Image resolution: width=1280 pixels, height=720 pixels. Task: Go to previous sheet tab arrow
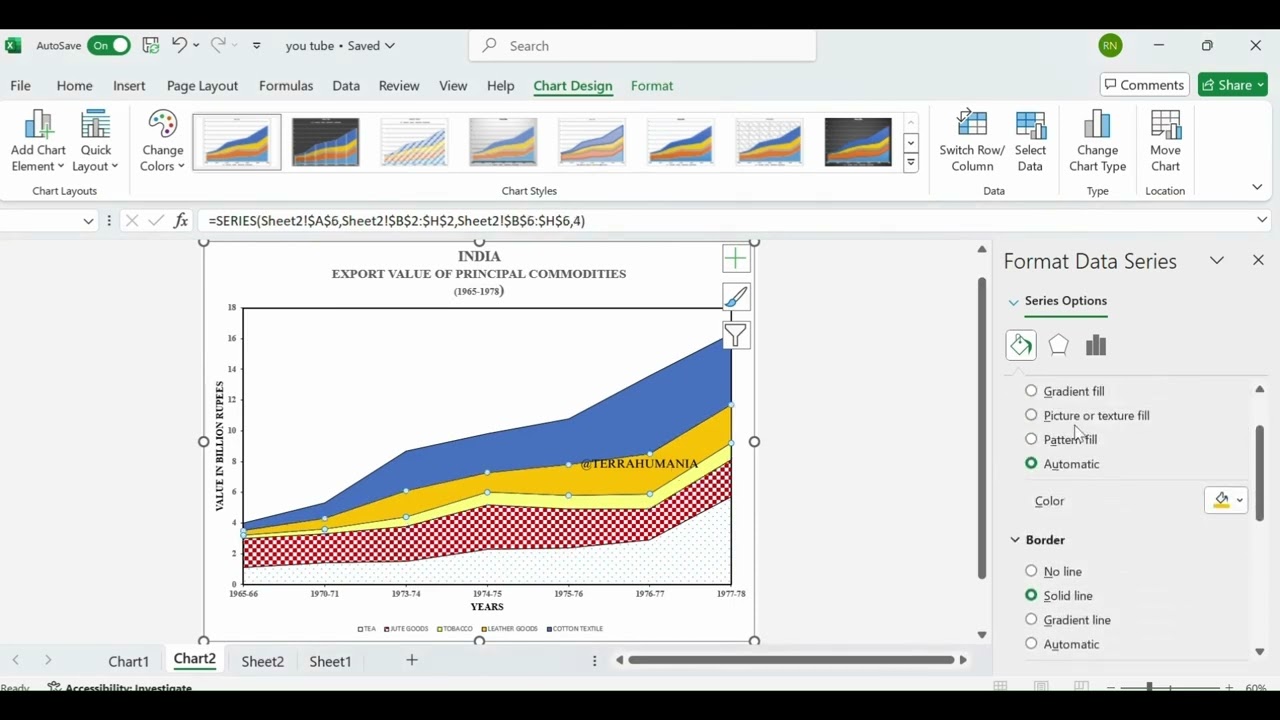15,660
